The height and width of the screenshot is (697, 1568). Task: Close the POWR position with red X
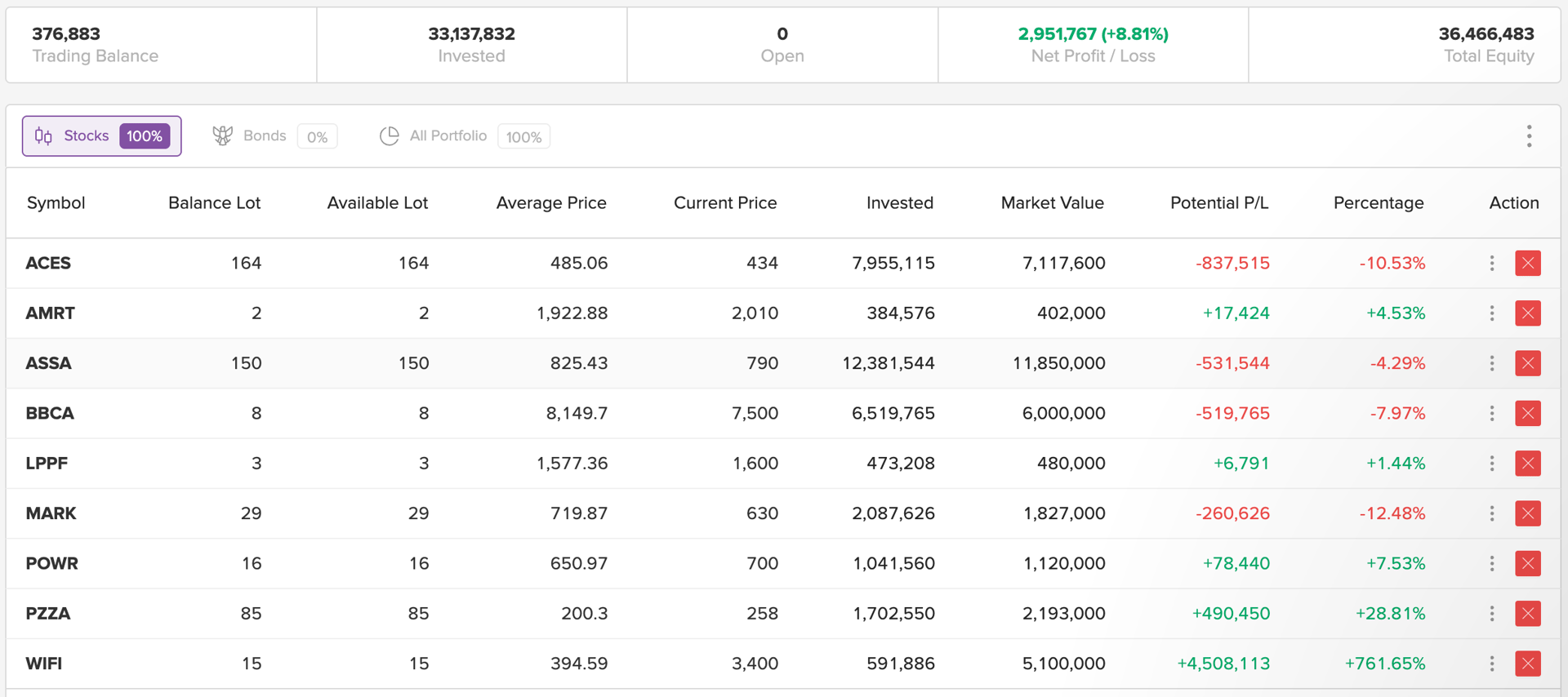[1527, 563]
